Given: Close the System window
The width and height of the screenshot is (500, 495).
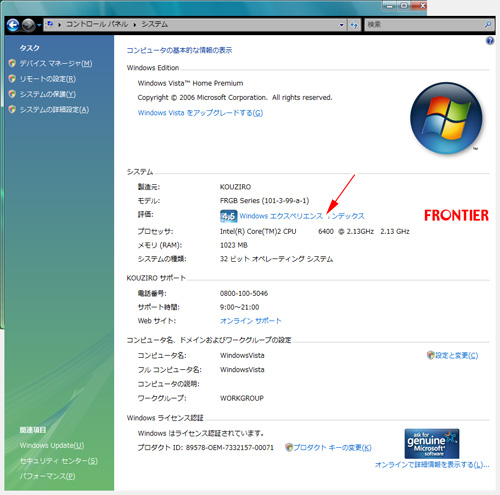Looking at the screenshot, I should click(x=419, y=6).
